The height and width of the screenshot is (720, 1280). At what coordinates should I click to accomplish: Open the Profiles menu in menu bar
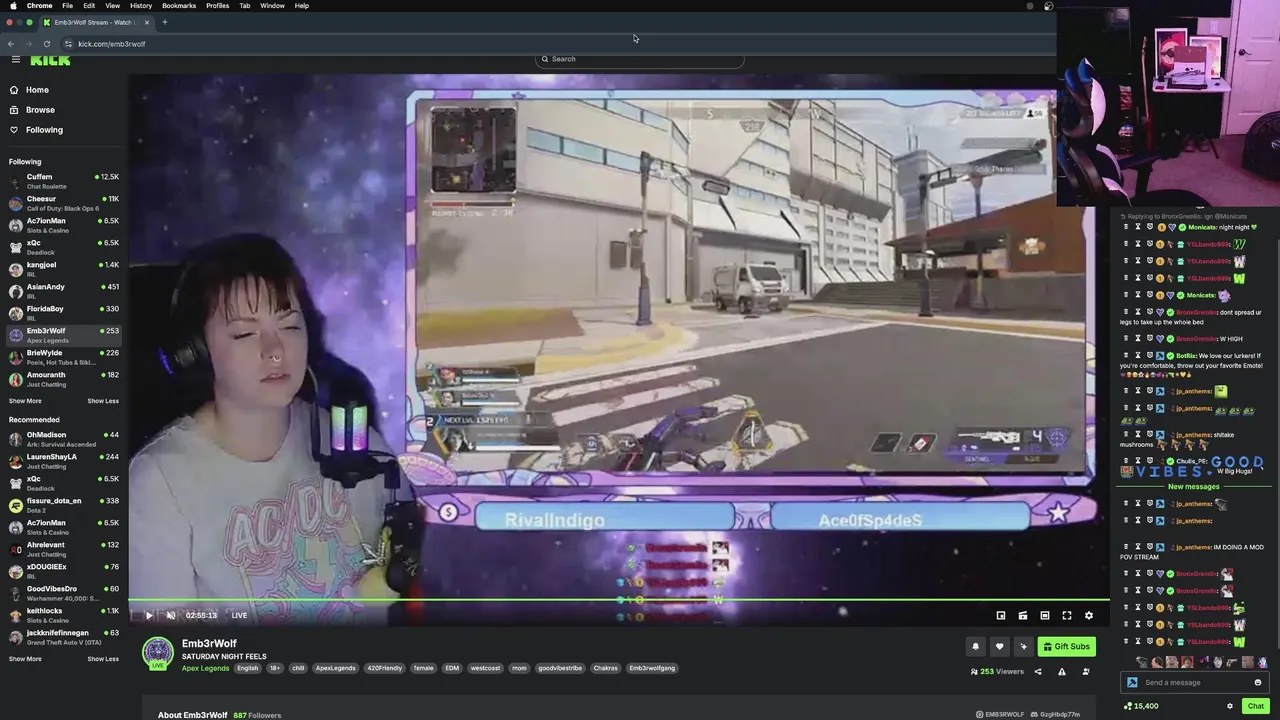(217, 6)
